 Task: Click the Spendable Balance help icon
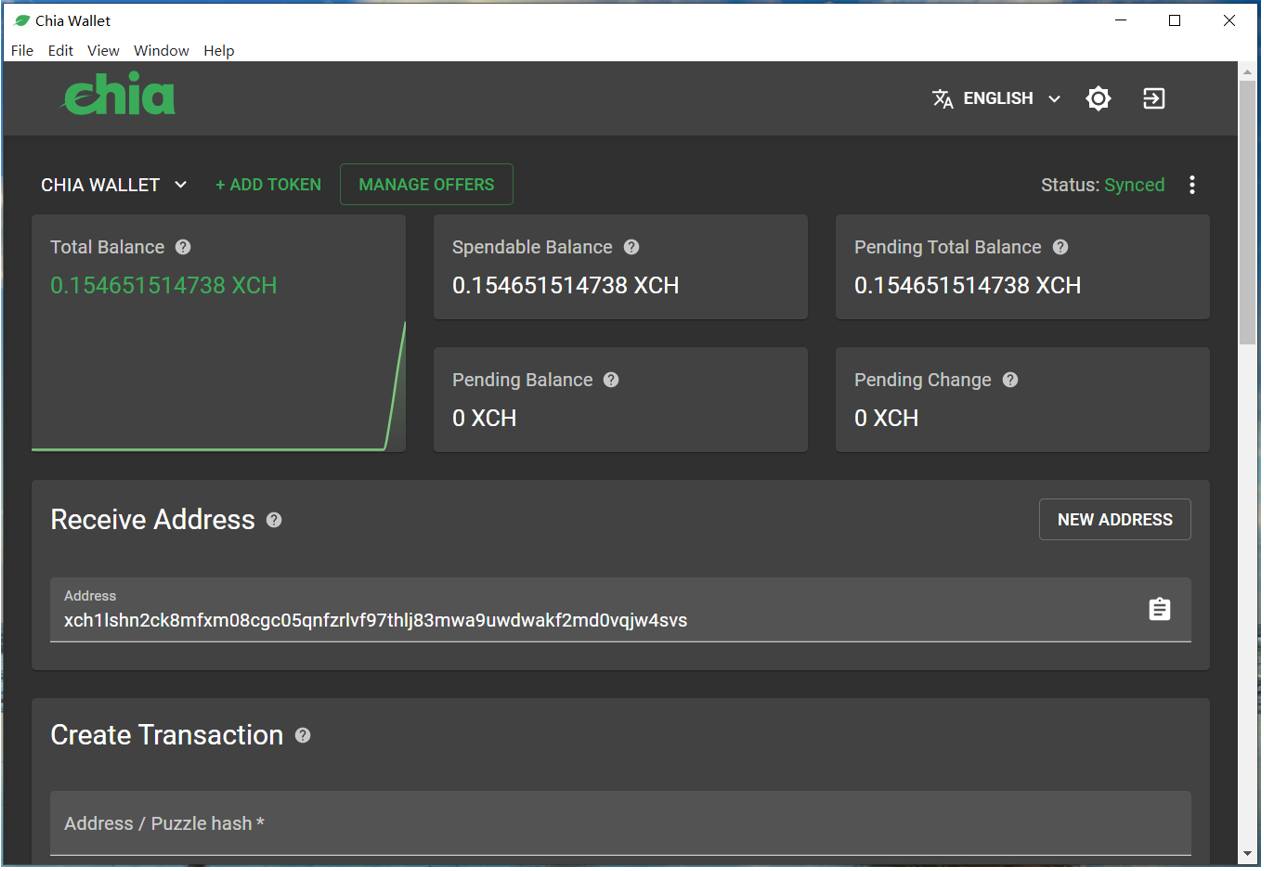(x=631, y=247)
